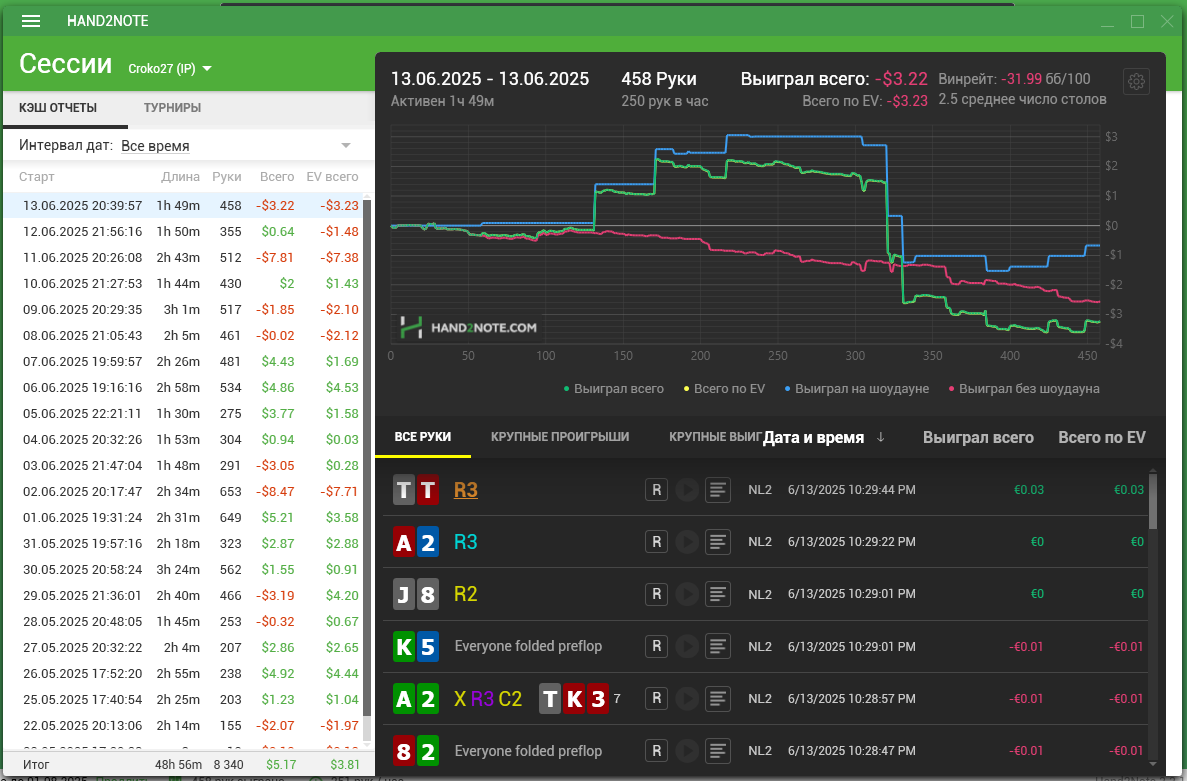The image size is (1187, 781).
Task: Sort sessions by Длина column
Action: coord(180,176)
